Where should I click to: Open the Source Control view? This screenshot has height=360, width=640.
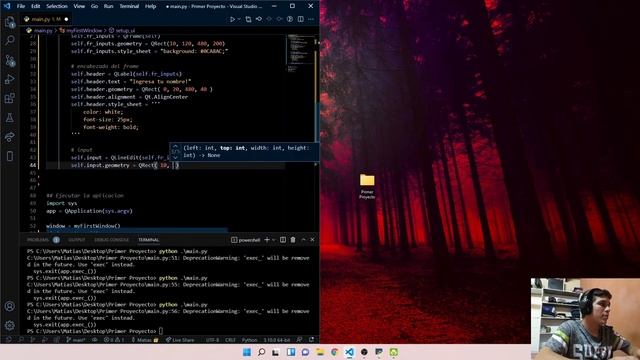coord(9,60)
